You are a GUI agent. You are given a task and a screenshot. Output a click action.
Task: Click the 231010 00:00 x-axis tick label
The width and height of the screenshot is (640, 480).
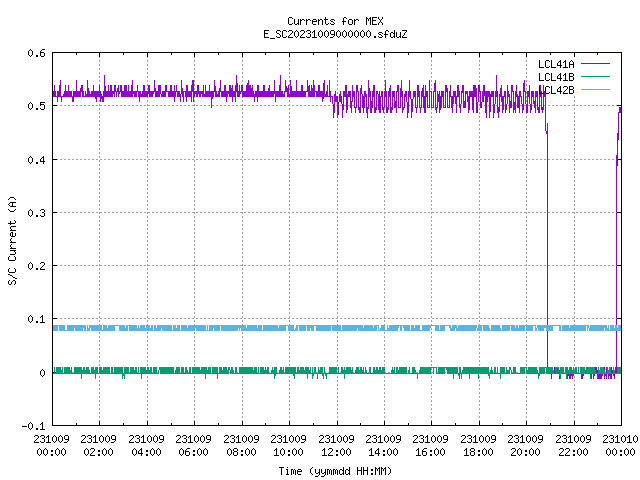pos(620,445)
